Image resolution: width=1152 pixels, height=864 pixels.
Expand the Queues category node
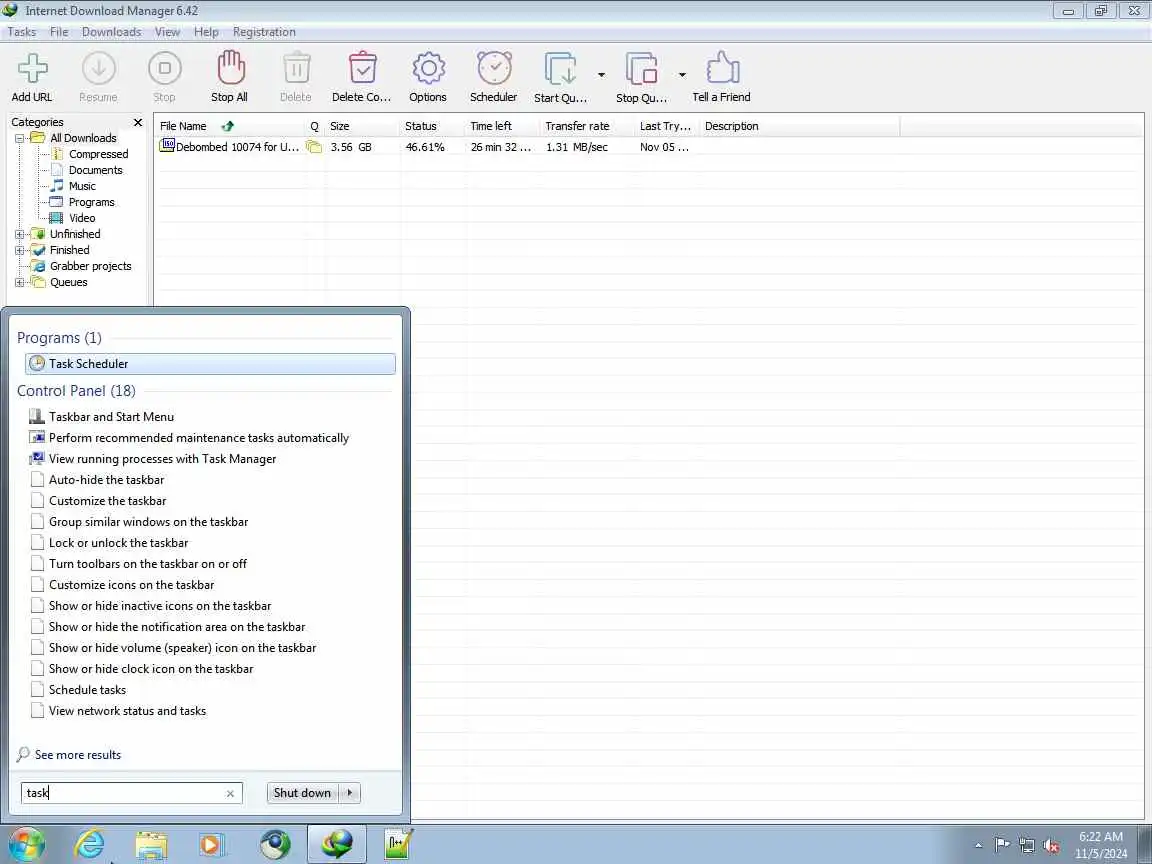(x=20, y=282)
